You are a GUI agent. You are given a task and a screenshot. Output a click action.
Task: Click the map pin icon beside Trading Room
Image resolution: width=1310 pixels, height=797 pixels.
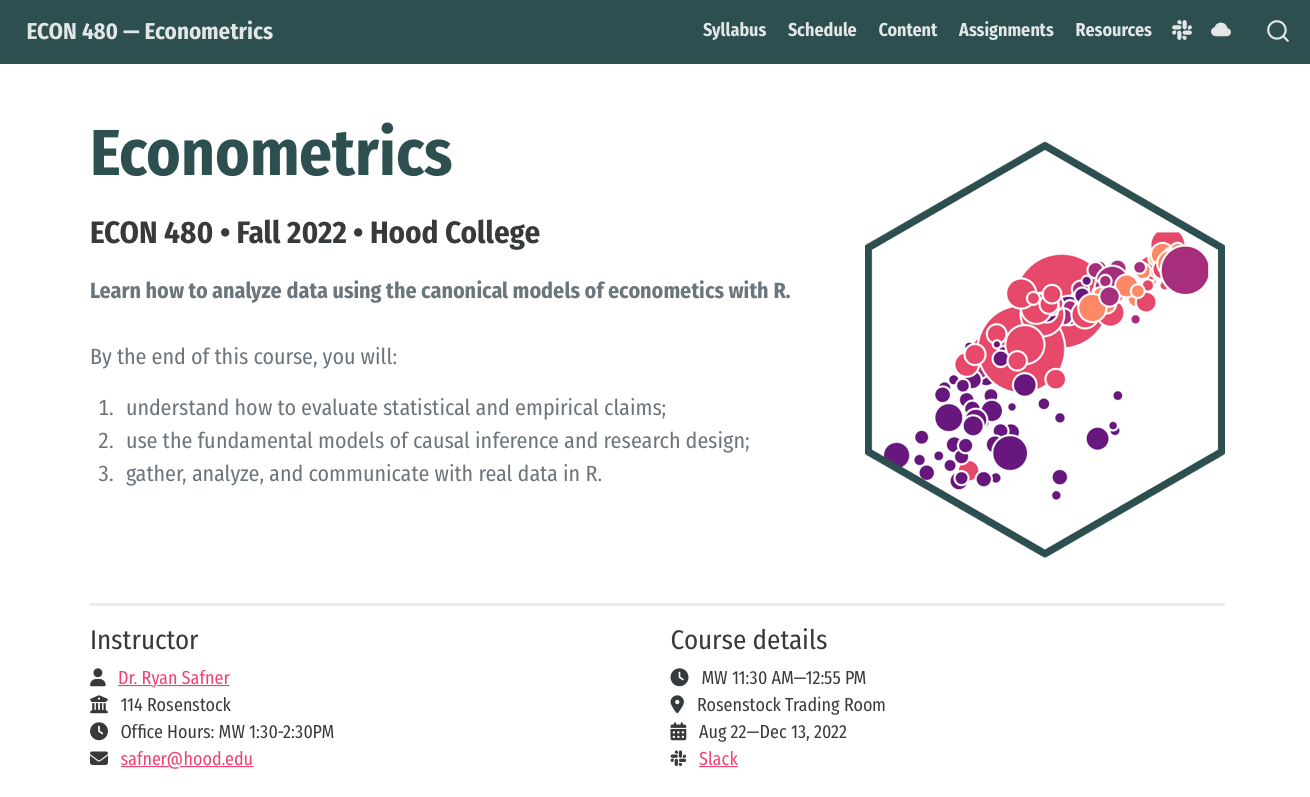(x=679, y=704)
